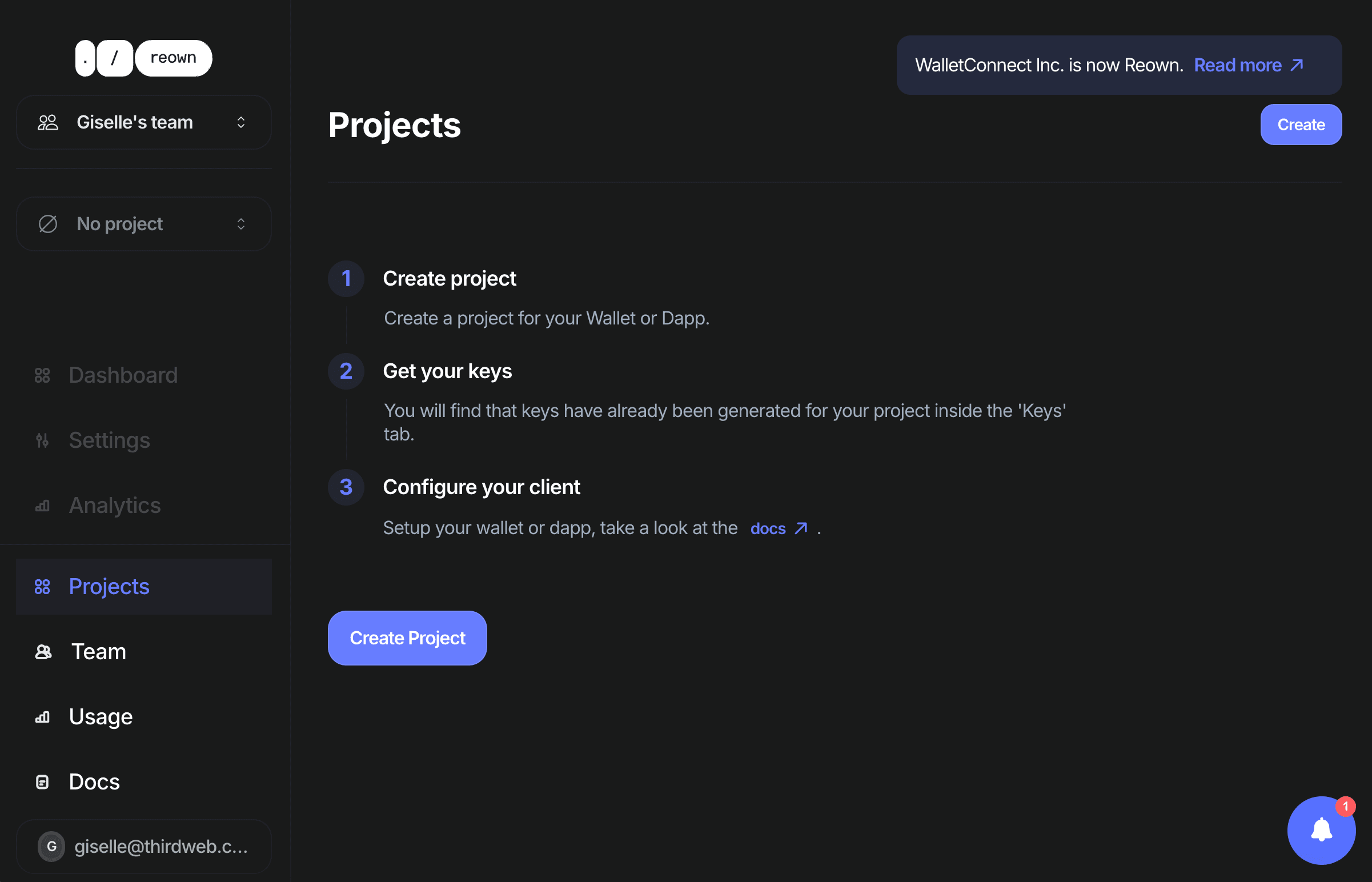
Task: Click the Dashboard grid icon
Action: (x=42, y=375)
